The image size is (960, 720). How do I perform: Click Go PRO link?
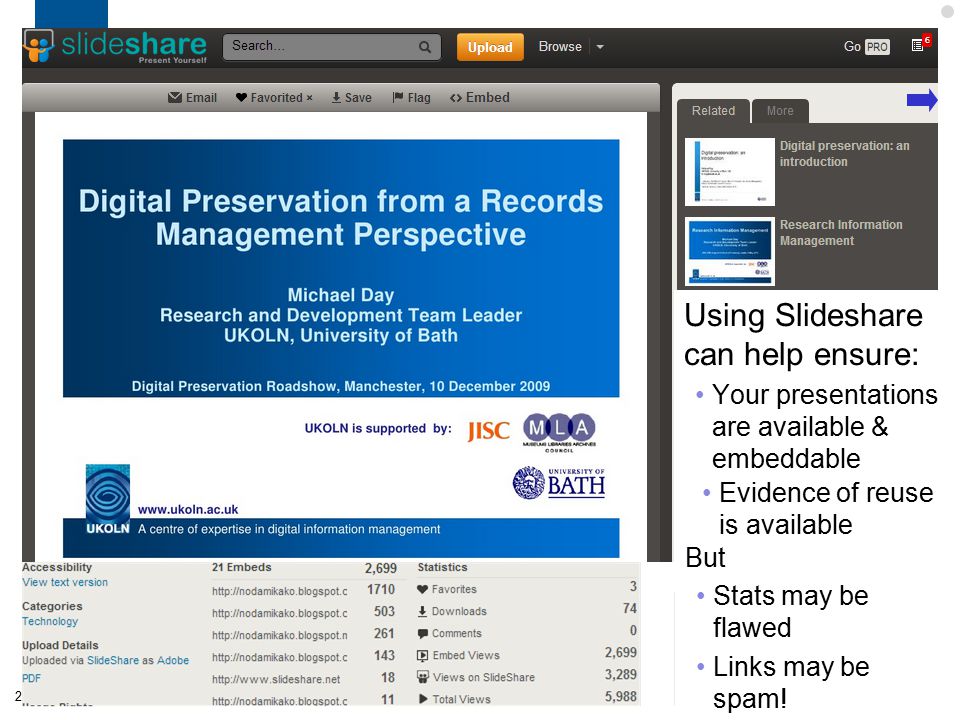(x=866, y=47)
